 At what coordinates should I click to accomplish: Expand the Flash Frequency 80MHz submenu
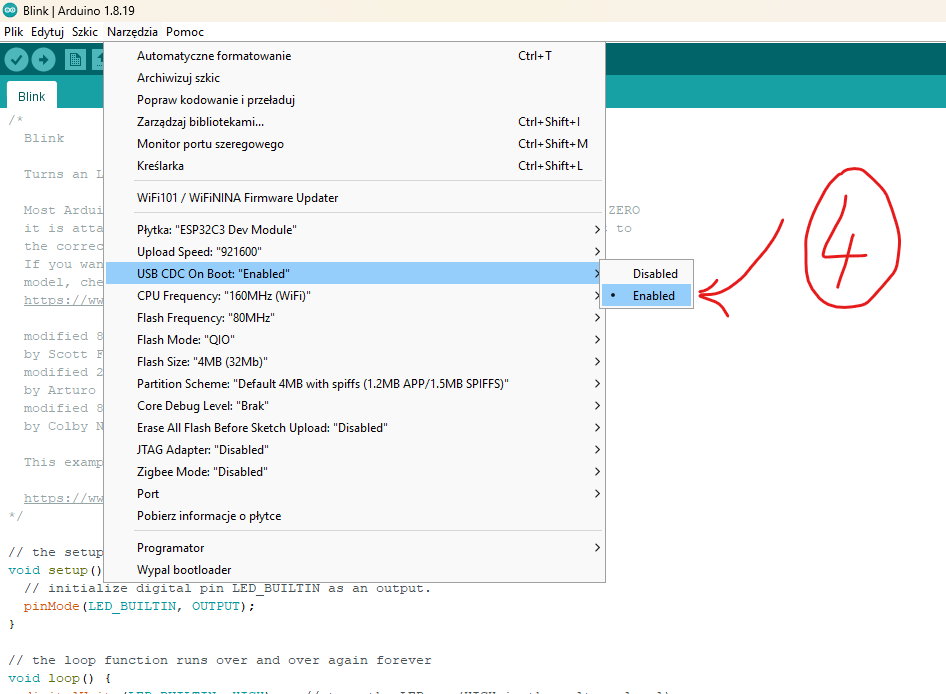tap(355, 317)
